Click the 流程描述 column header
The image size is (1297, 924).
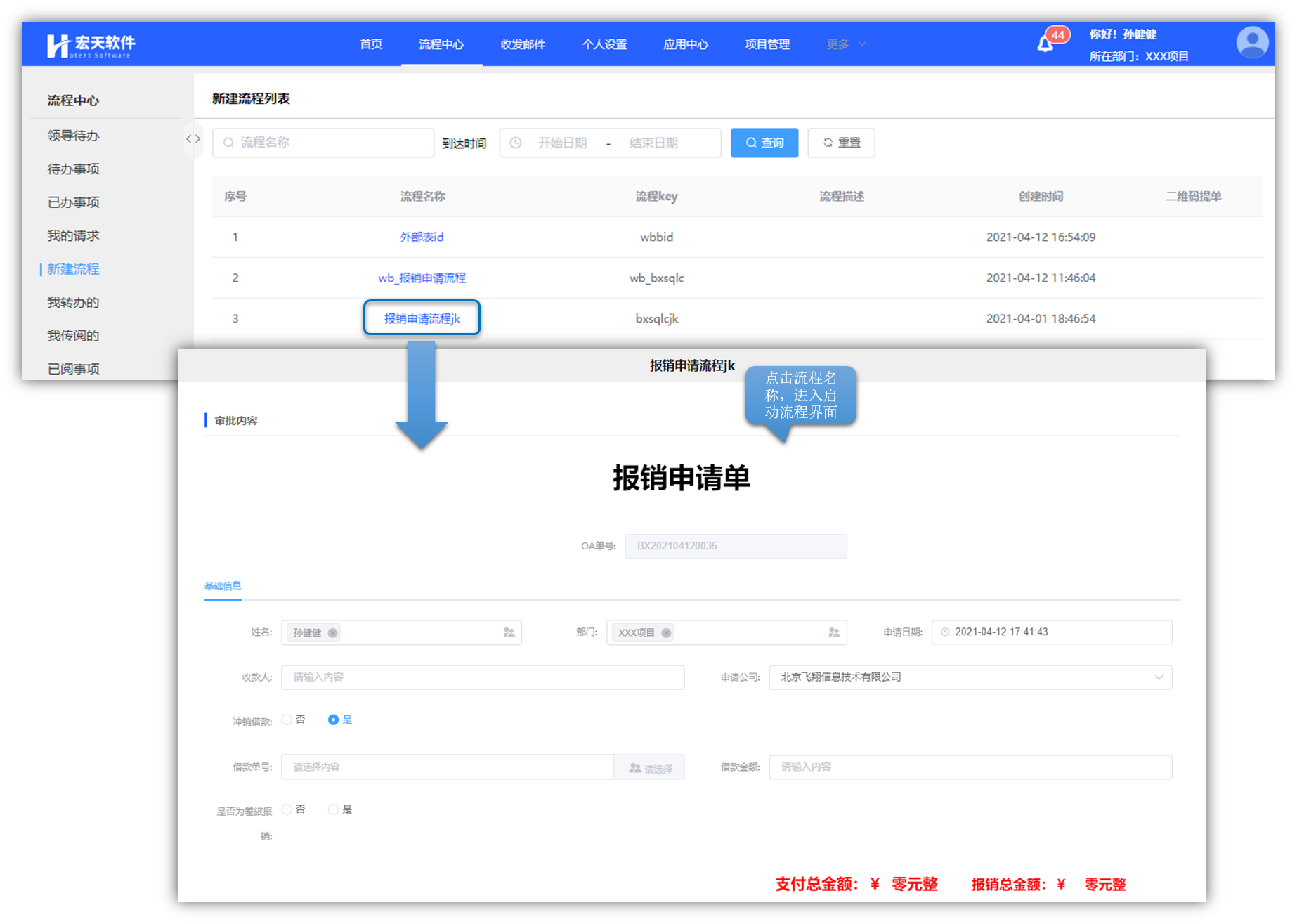coord(842,197)
